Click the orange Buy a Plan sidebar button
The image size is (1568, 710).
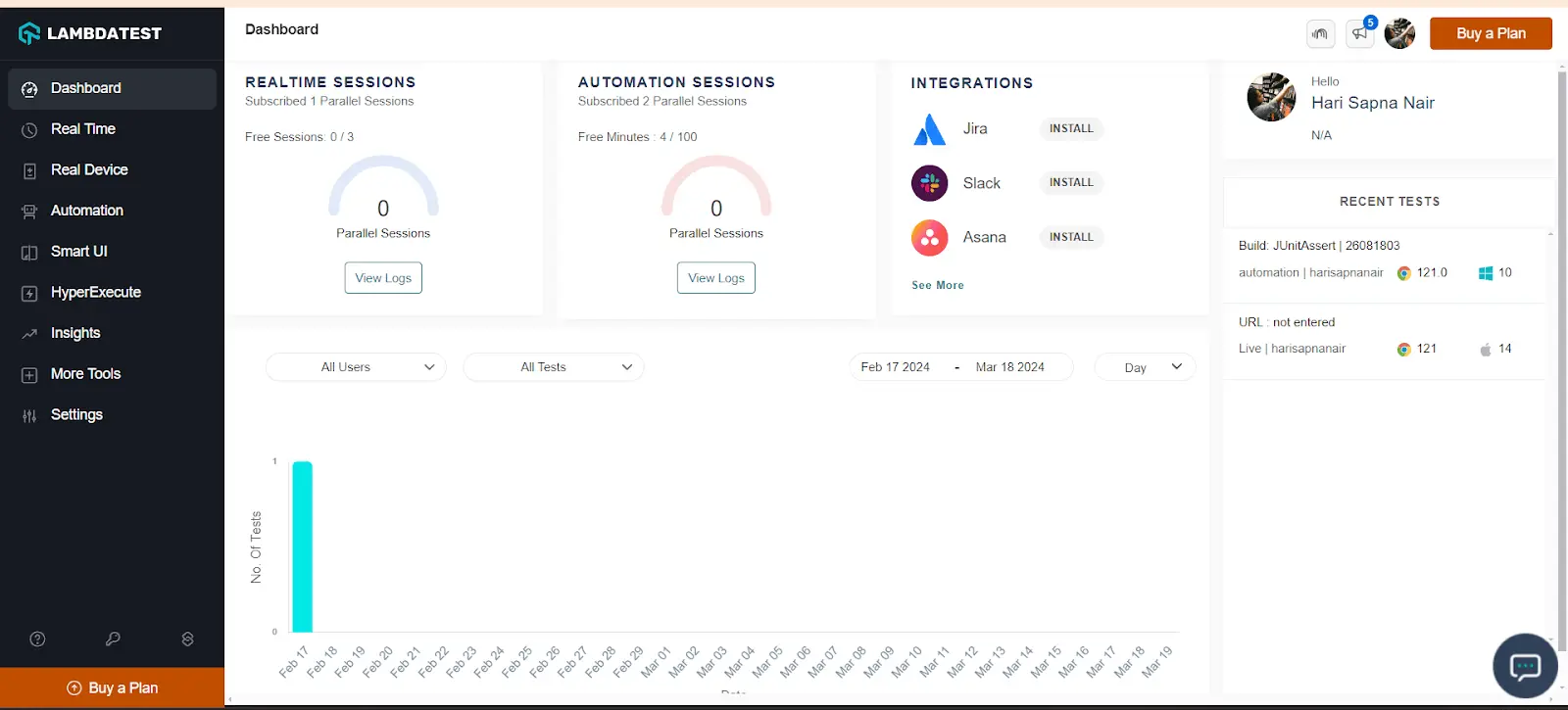112,688
